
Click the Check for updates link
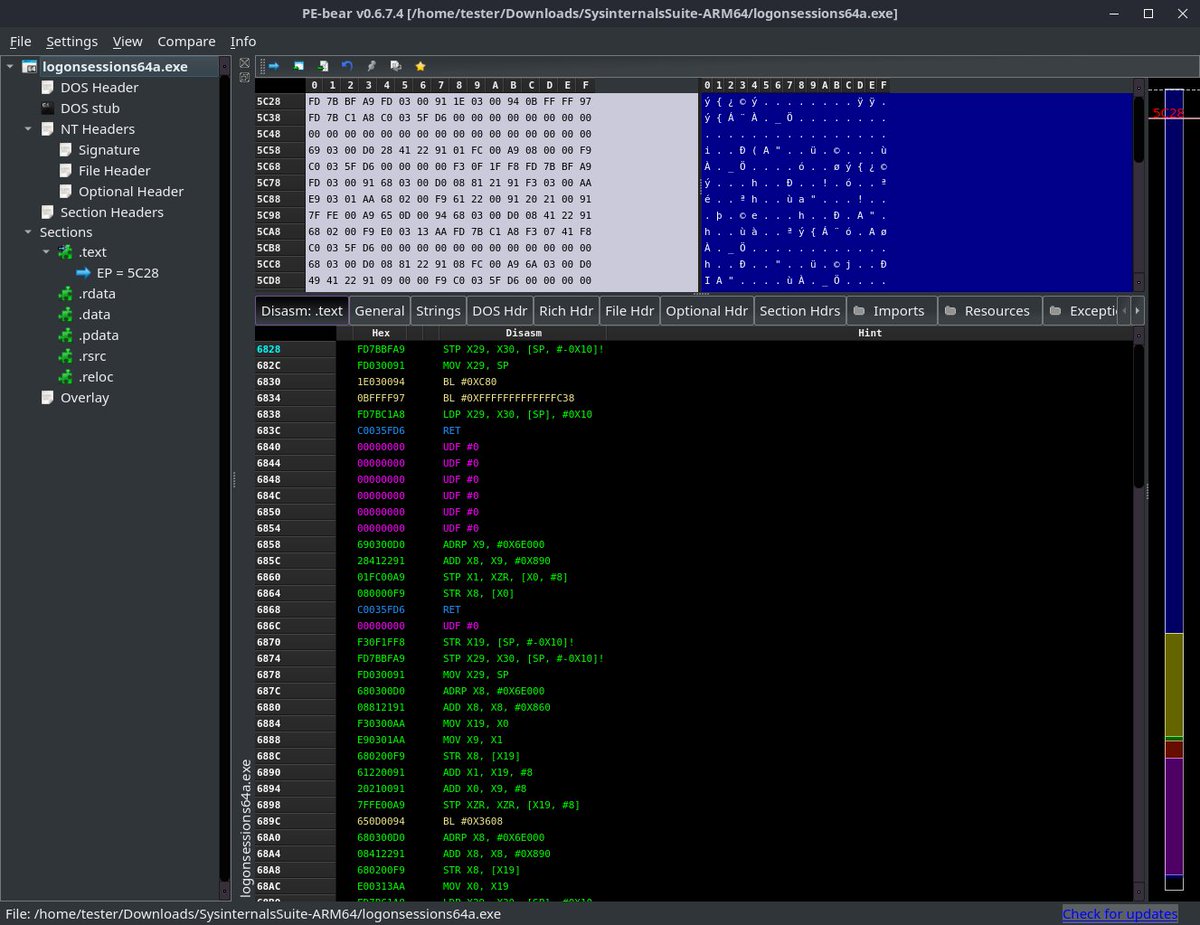(1120, 914)
